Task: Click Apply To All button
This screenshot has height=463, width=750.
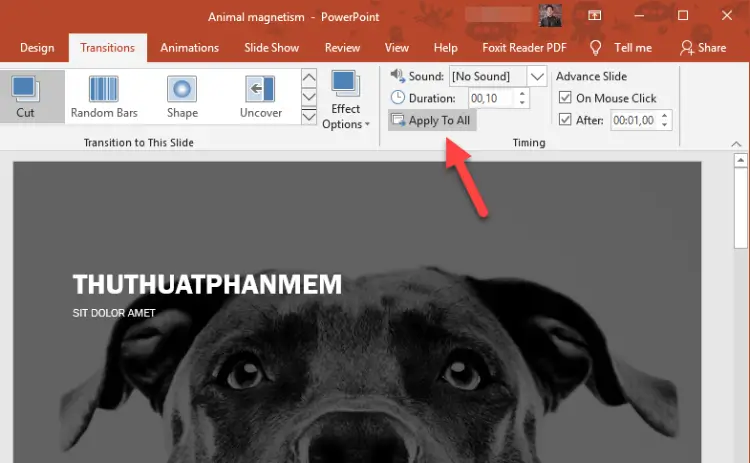Action: tap(432, 120)
